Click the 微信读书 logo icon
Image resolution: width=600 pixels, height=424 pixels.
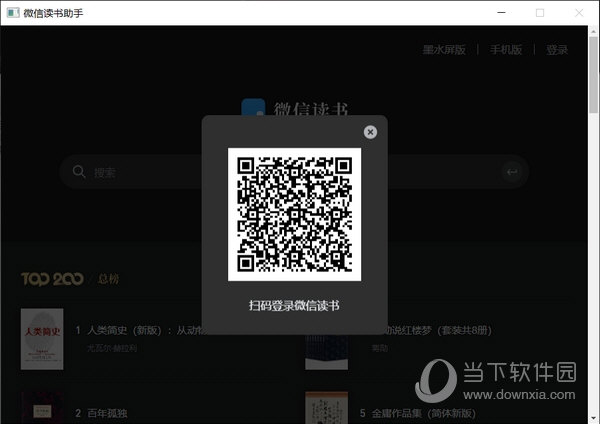coord(253,107)
